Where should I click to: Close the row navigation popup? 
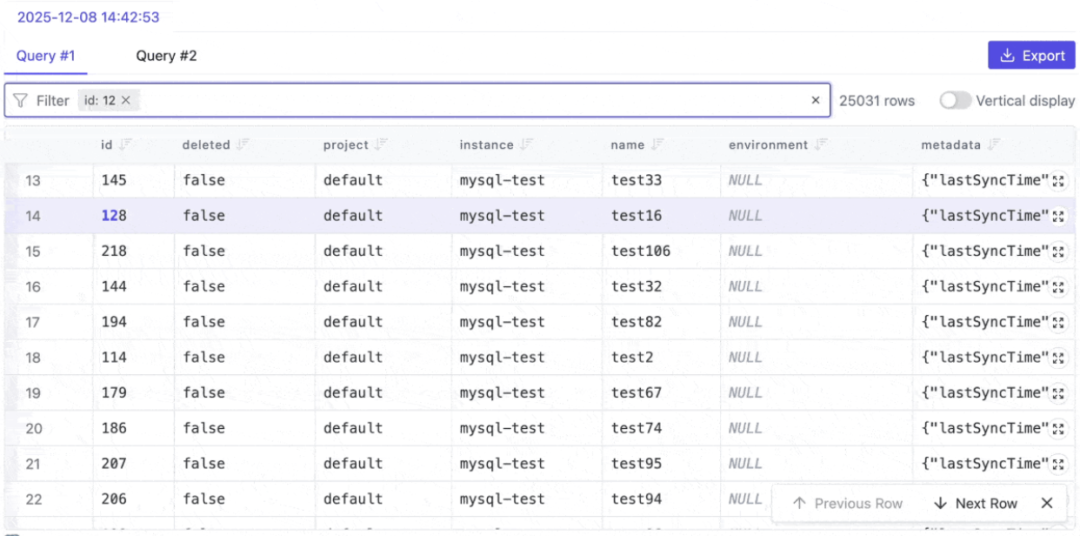(1047, 504)
